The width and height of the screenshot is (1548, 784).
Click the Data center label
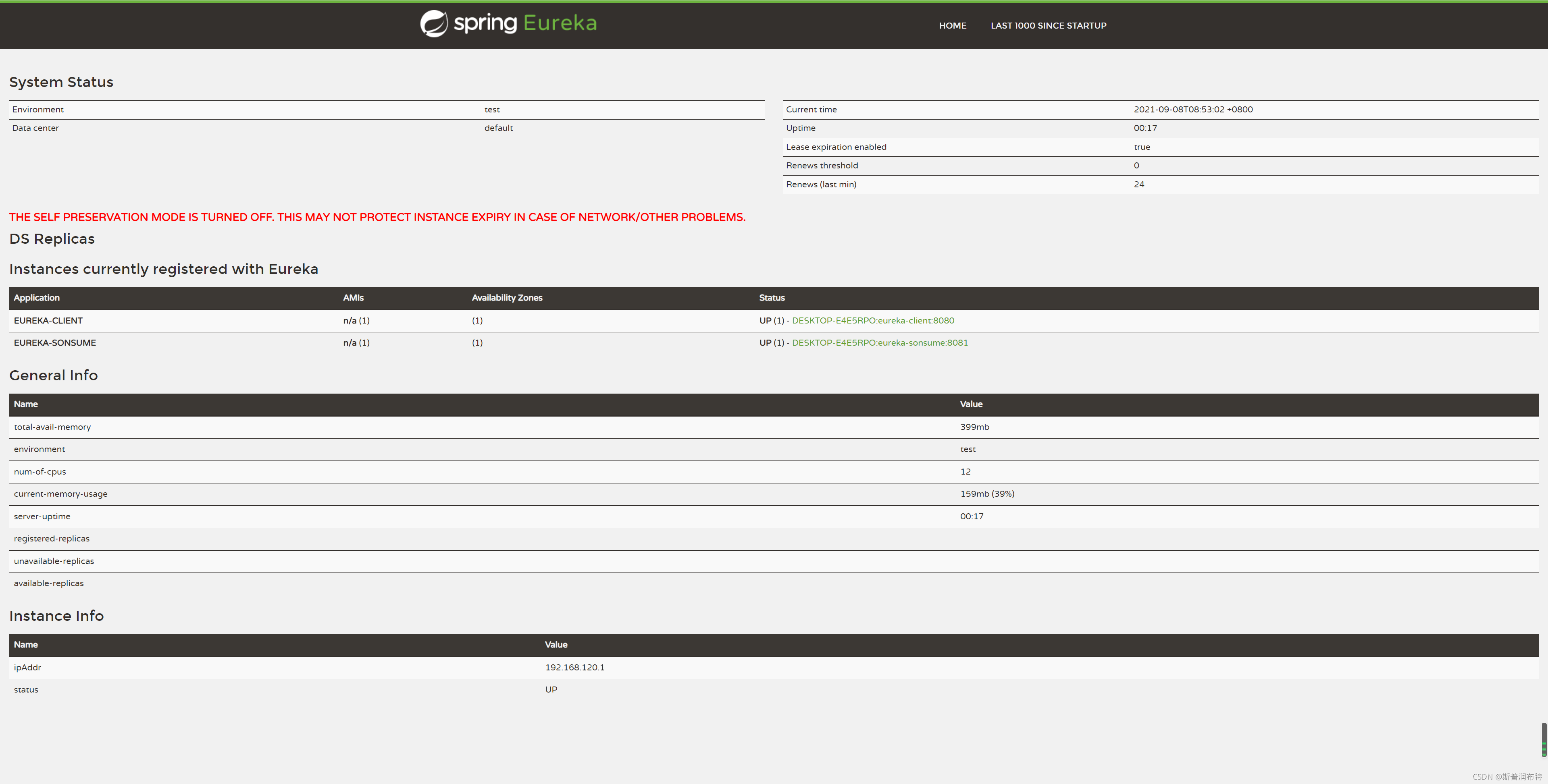tap(35, 128)
